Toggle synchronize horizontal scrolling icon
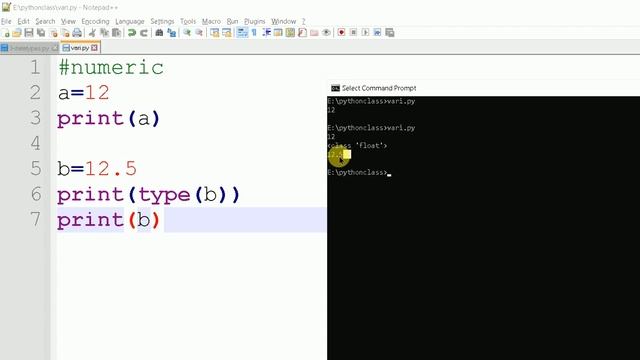 point(227,33)
